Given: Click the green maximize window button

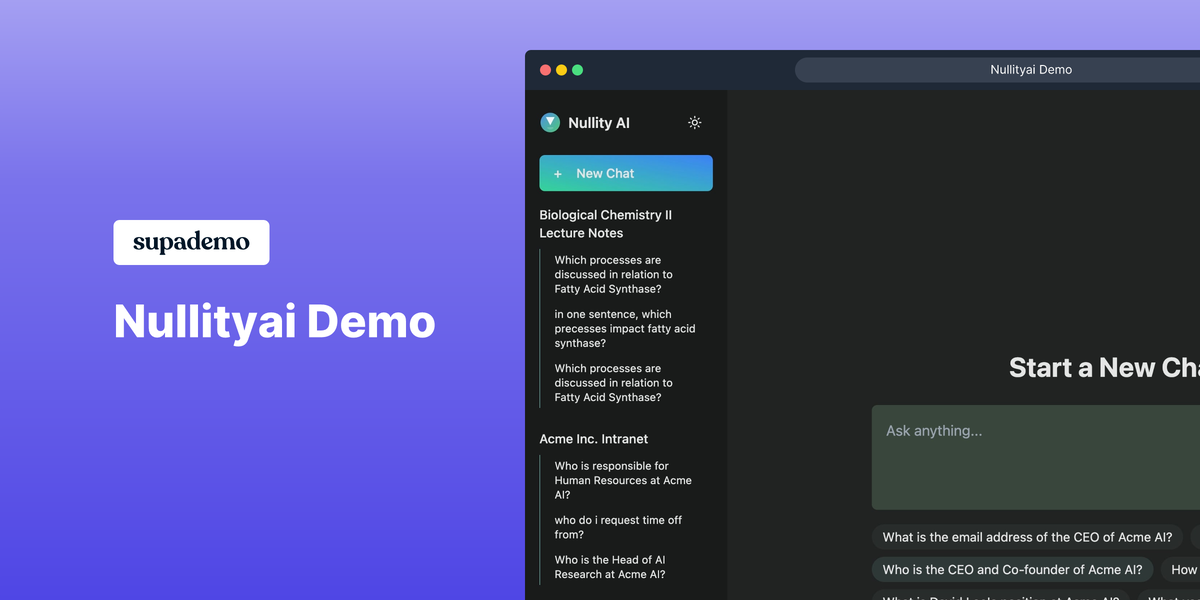Looking at the screenshot, I should pos(578,70).
